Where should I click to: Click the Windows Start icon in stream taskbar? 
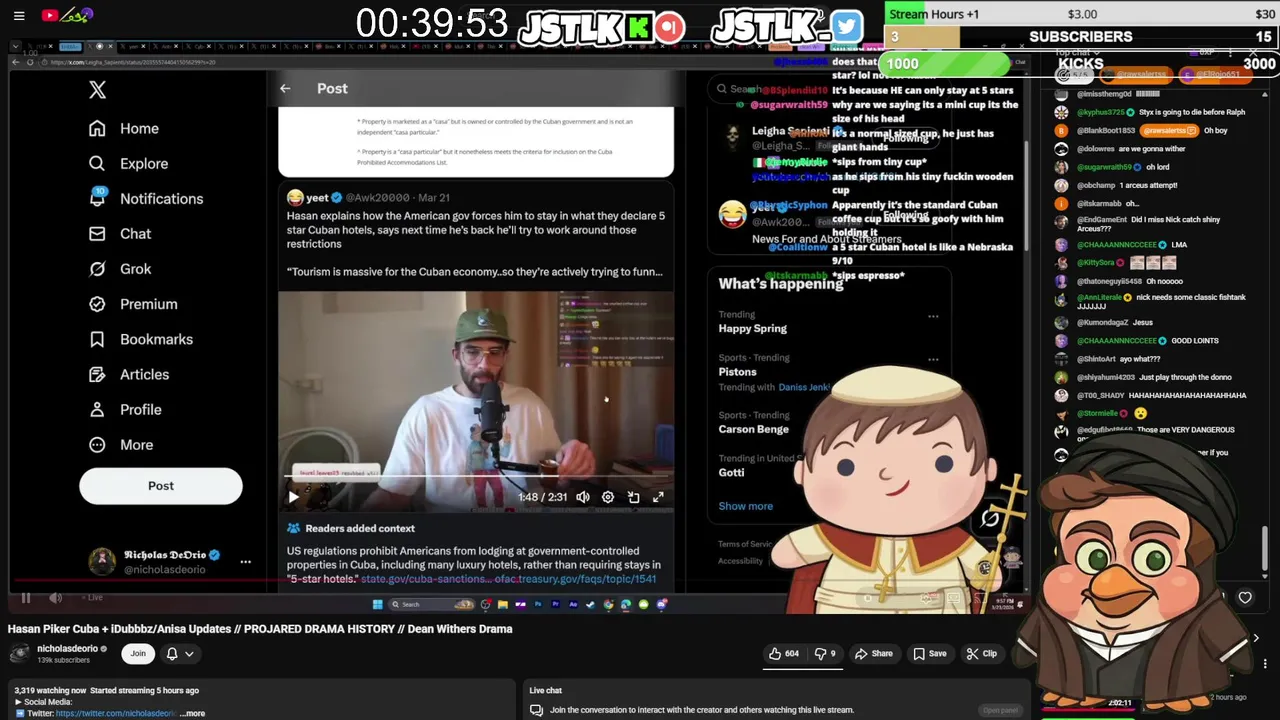pos(377,604)
